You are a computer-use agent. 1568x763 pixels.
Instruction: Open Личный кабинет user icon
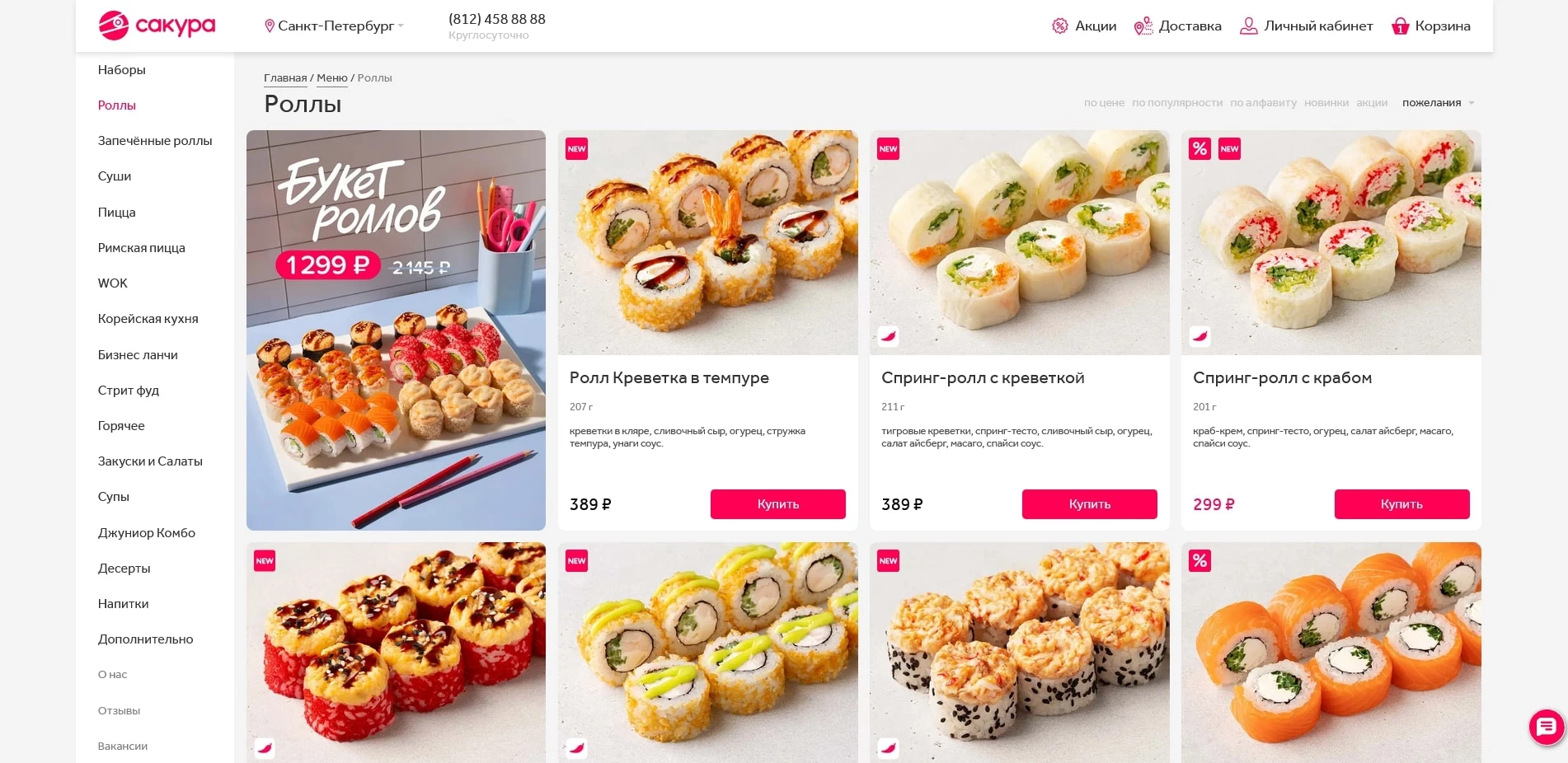[1249, 26]
